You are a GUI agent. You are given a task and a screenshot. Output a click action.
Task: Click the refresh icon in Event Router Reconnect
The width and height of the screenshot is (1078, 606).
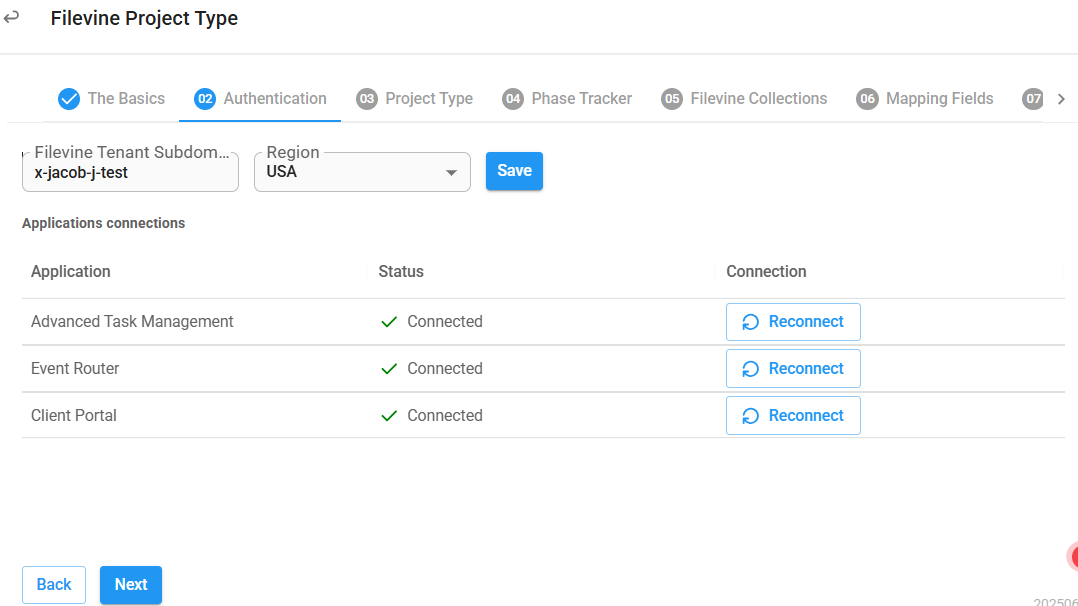(x=751, y=369)
